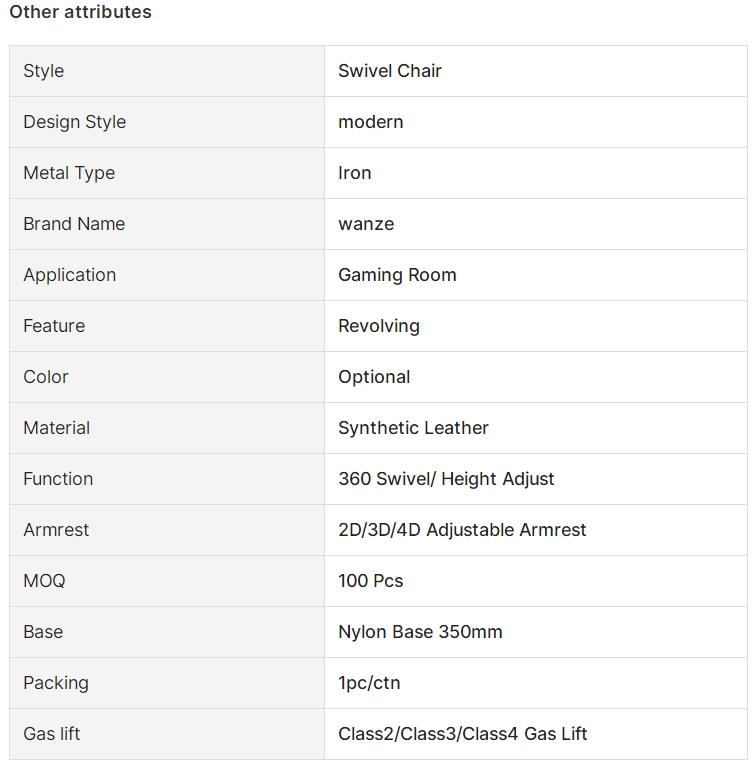Select the '100 Pcs' MOQ value
Screen dimensions: 754x761
[371, 580]
